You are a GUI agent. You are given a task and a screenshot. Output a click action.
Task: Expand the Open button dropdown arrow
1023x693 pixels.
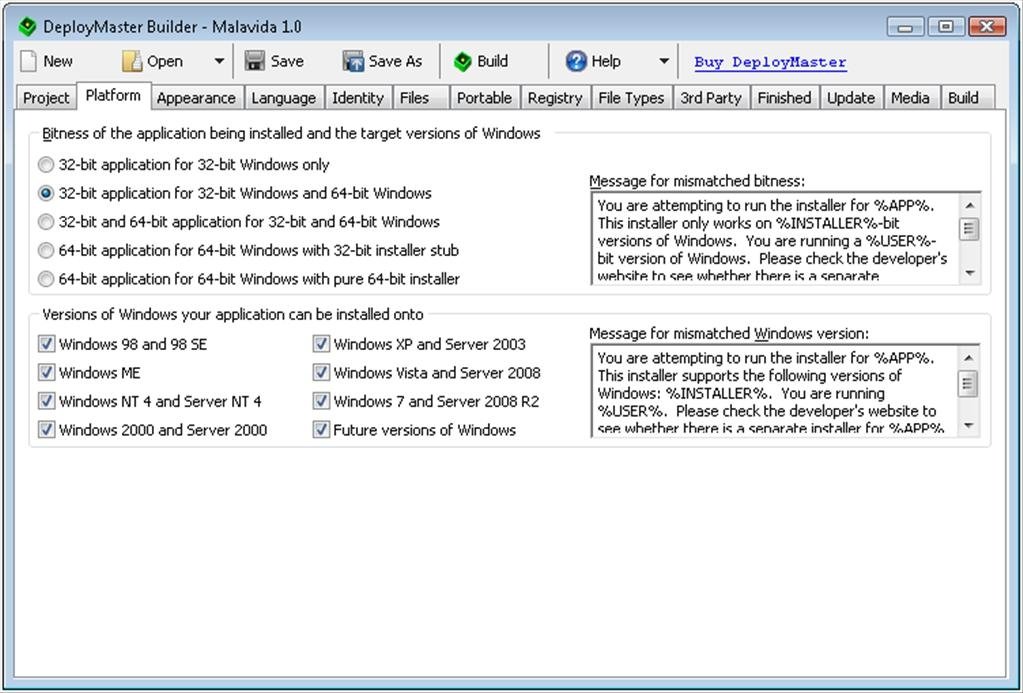click(x=219, y=61)
